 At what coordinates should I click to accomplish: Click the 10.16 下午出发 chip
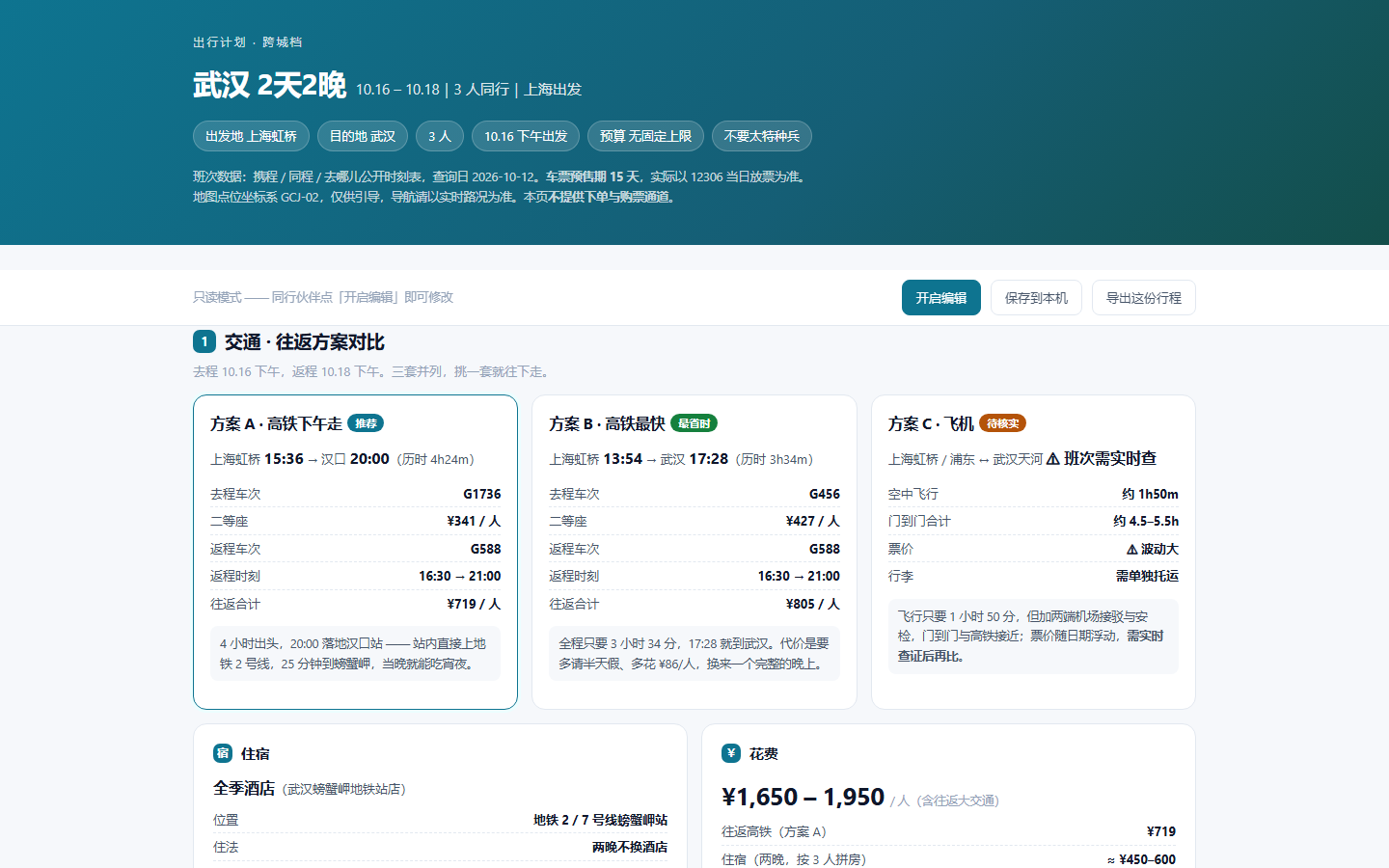tap(526, 136)
